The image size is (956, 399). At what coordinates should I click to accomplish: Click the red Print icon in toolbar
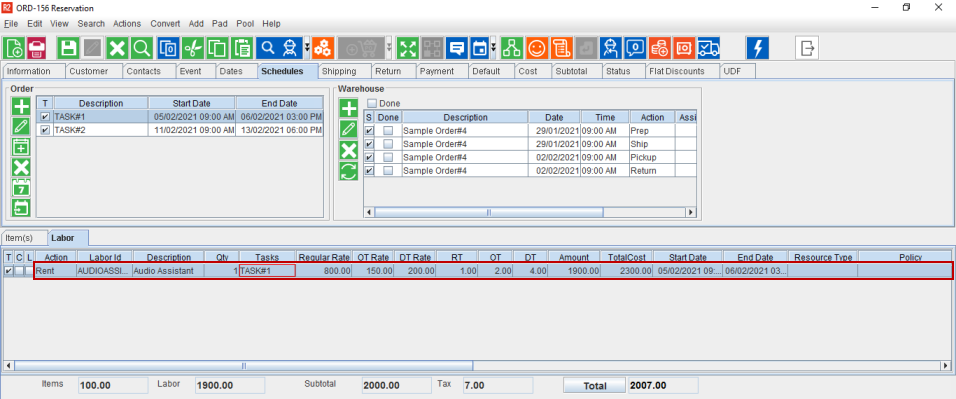click(x=37, y=48)
